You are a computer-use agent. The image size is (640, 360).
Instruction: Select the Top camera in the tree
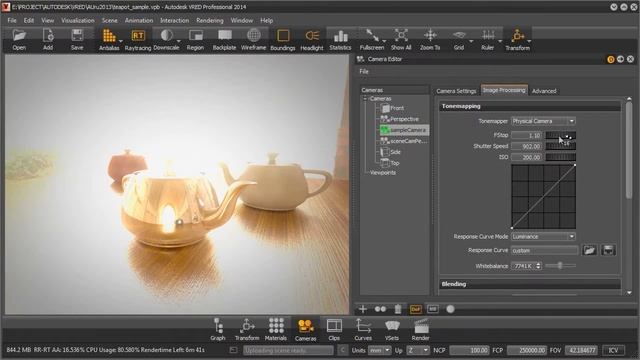390,163
